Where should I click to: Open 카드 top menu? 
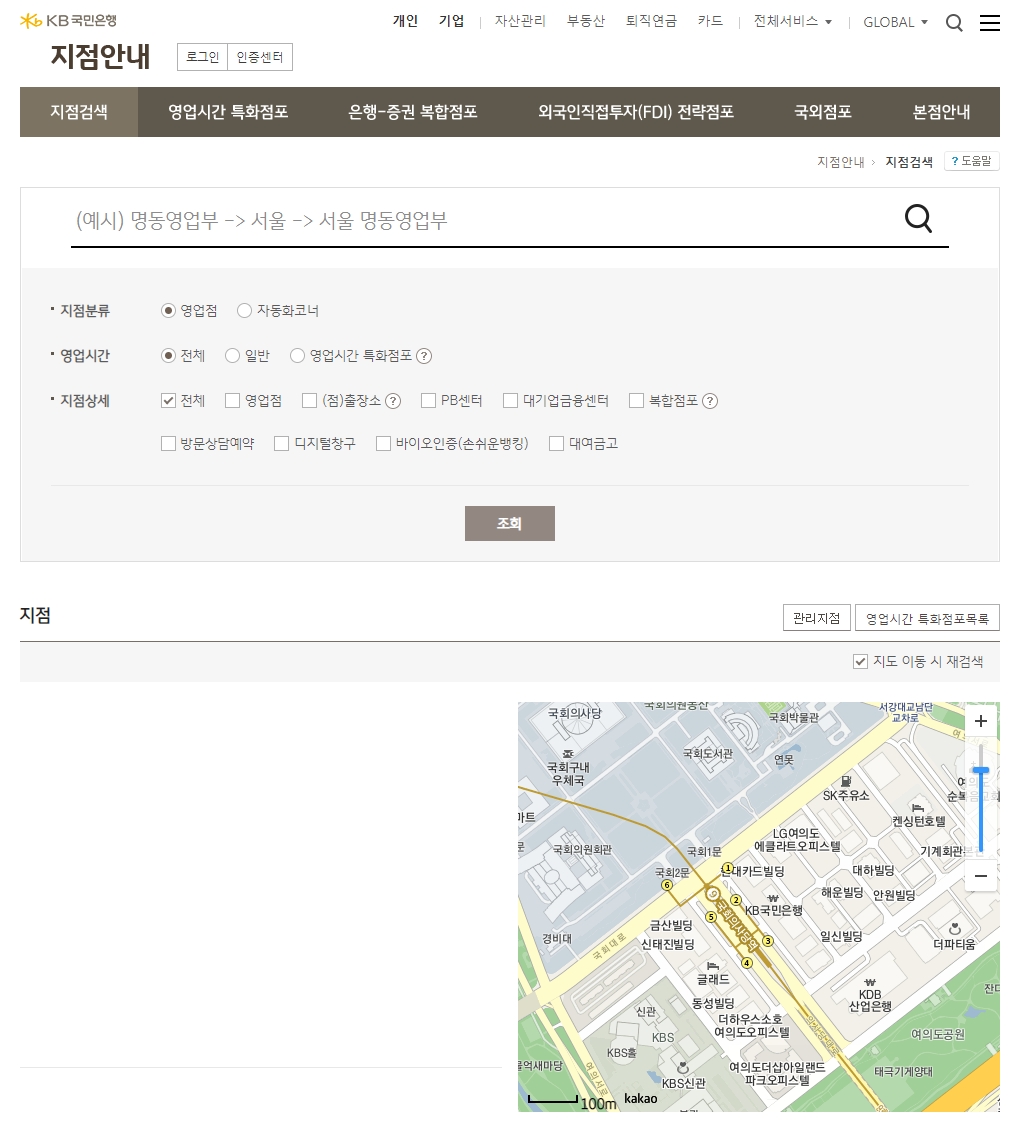(x=710, y=22)
